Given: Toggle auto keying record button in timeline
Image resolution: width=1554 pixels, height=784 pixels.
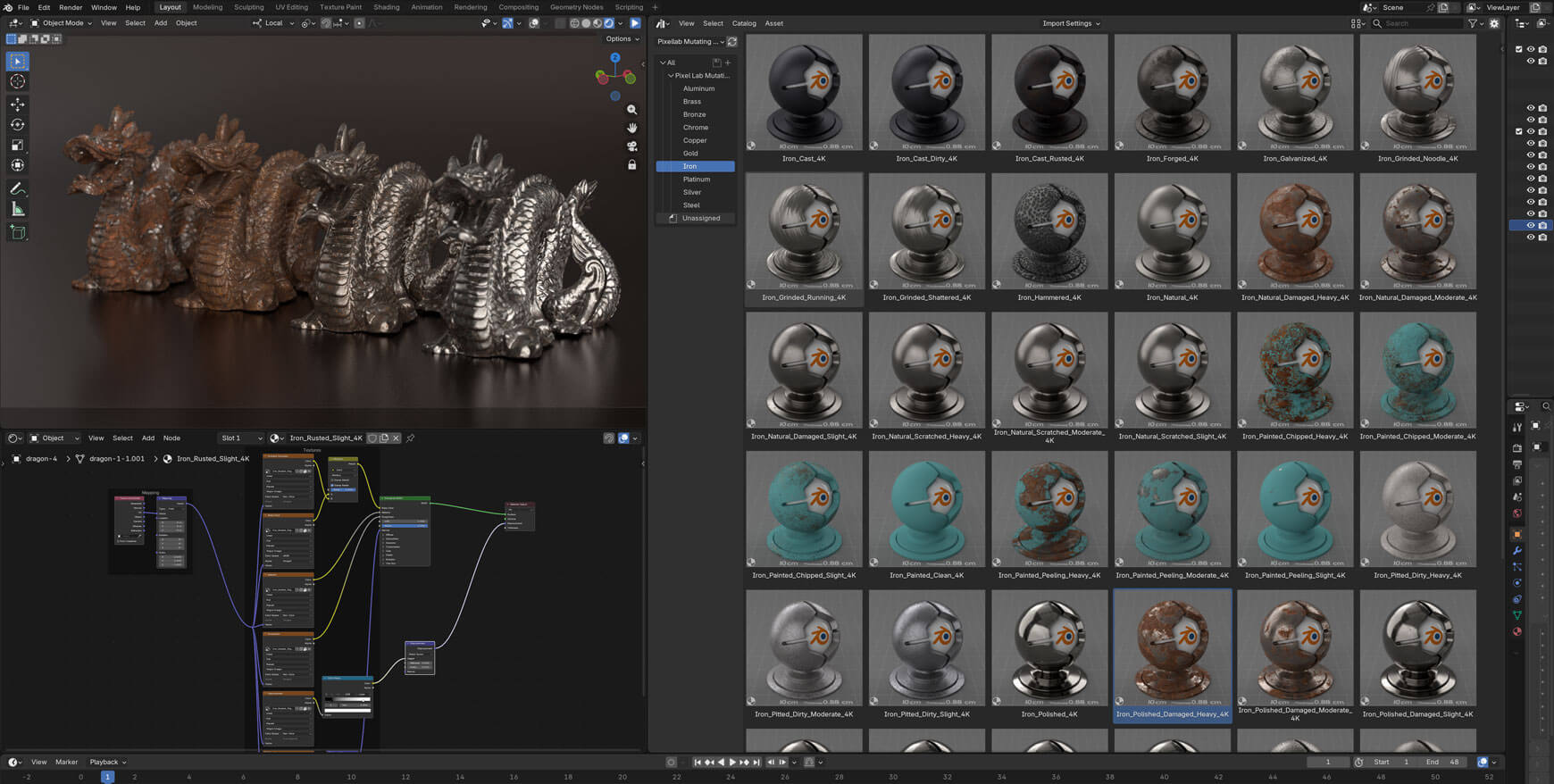Looking at the screenshot, I should pyautogui.click(x=671, y=763).
